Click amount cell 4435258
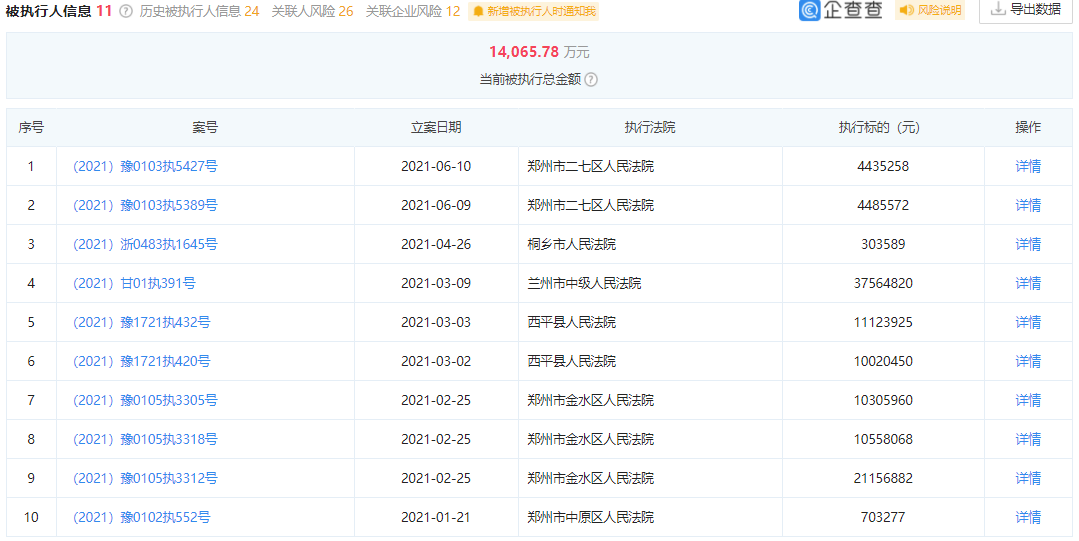This screenshot has width=1079, height=541. (x=883, y=166)
